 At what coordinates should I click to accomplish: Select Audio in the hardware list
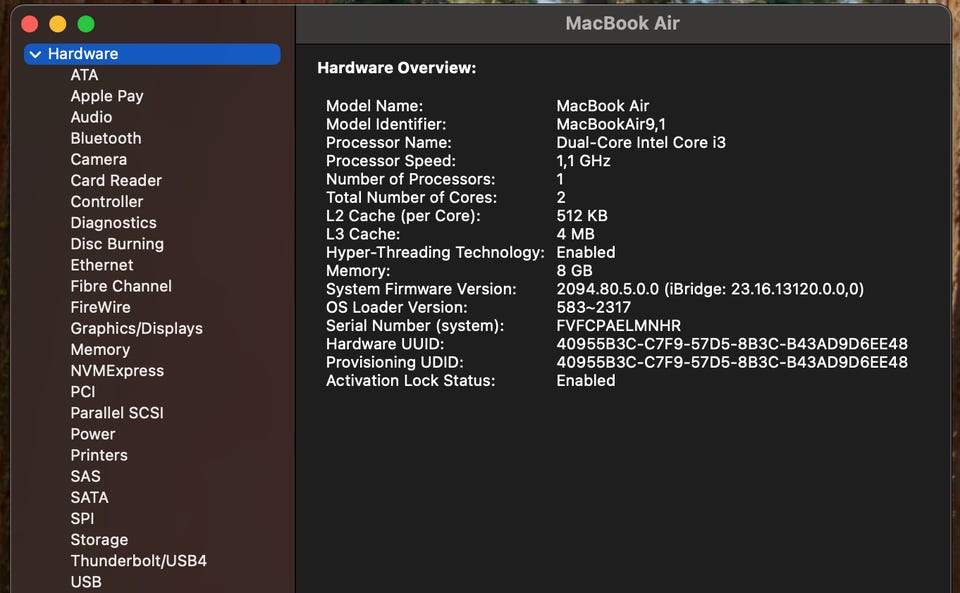coord(91,117)
